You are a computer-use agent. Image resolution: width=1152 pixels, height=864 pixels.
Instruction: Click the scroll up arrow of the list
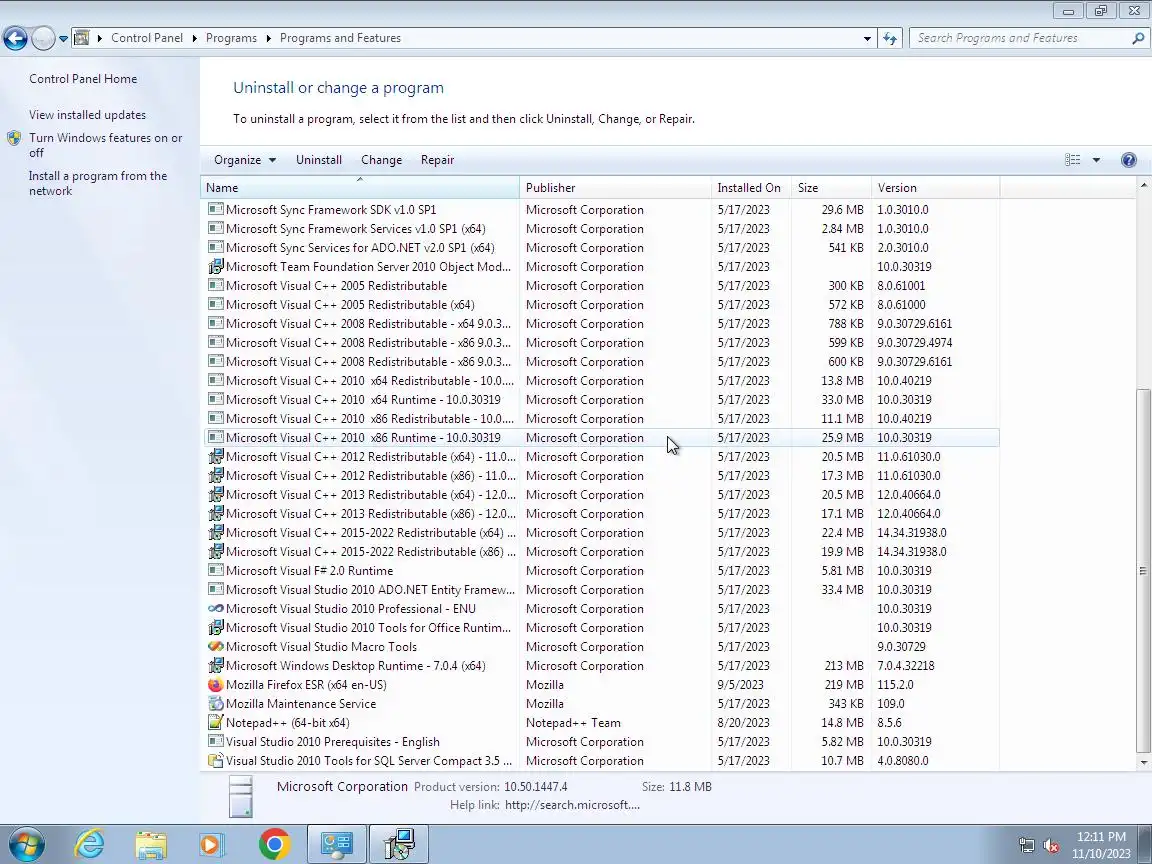point(1143,186)
